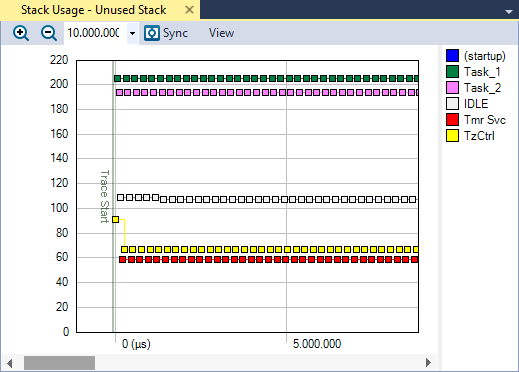Toggle the (startup) blue legend swatch

point(452,56)
